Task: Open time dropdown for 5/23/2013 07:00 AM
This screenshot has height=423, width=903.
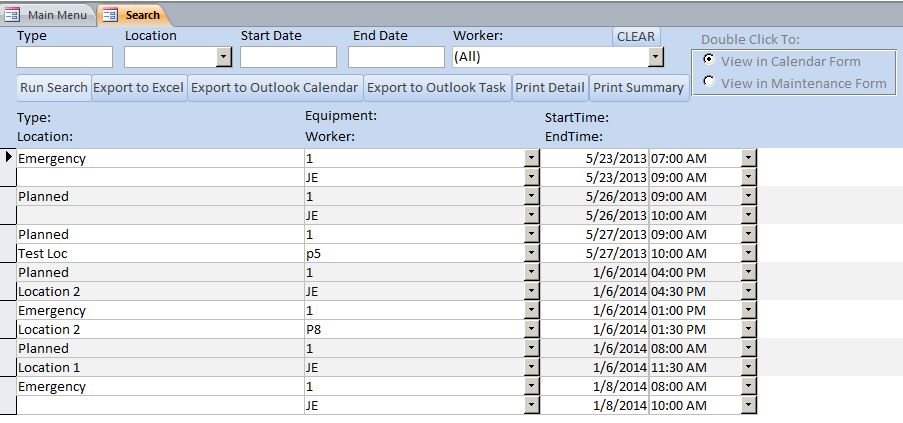Action: 748,158
